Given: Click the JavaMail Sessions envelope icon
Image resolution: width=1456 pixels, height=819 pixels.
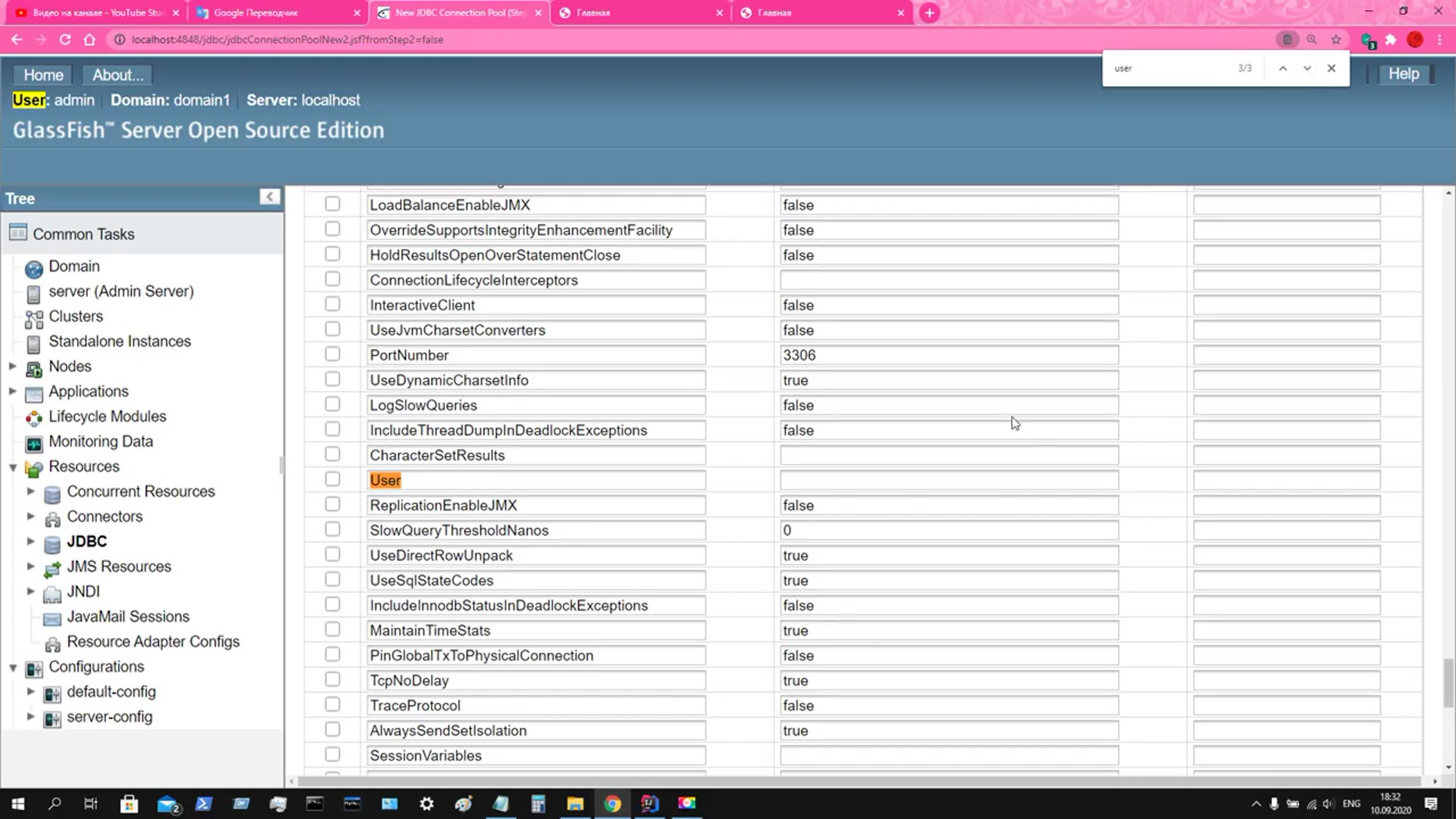Looking at the screenshot, I should [x=52, y=619].
